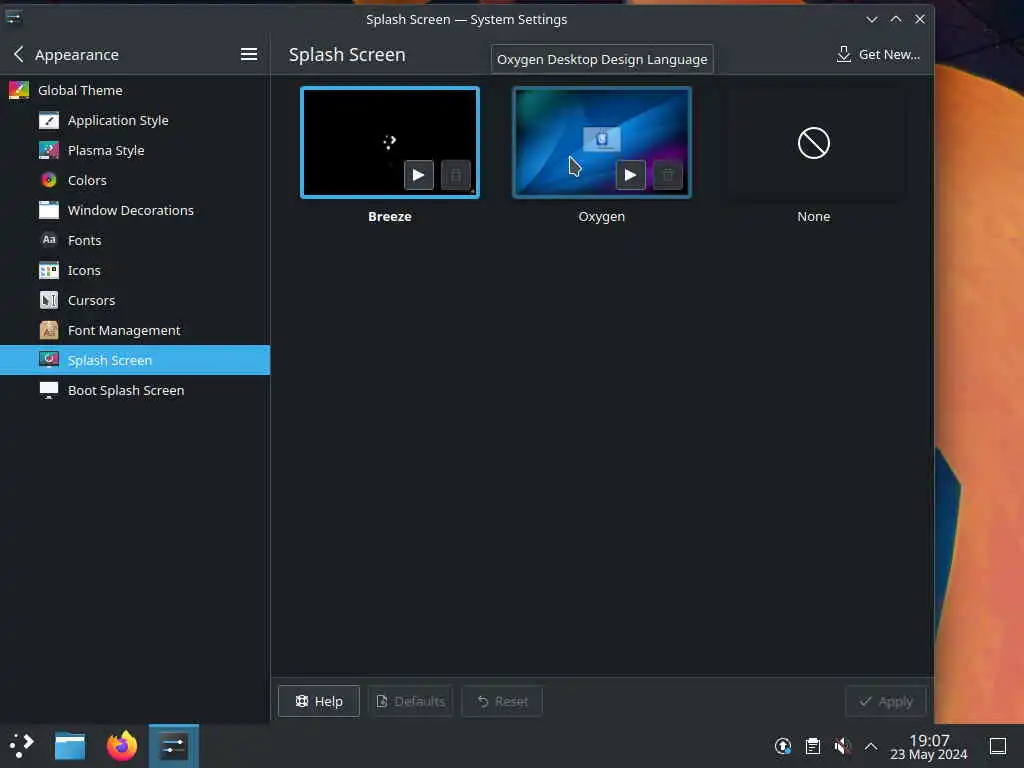Select the Oxygen splash screen thumbnail

pyautogui.click(x=601, y=142)
